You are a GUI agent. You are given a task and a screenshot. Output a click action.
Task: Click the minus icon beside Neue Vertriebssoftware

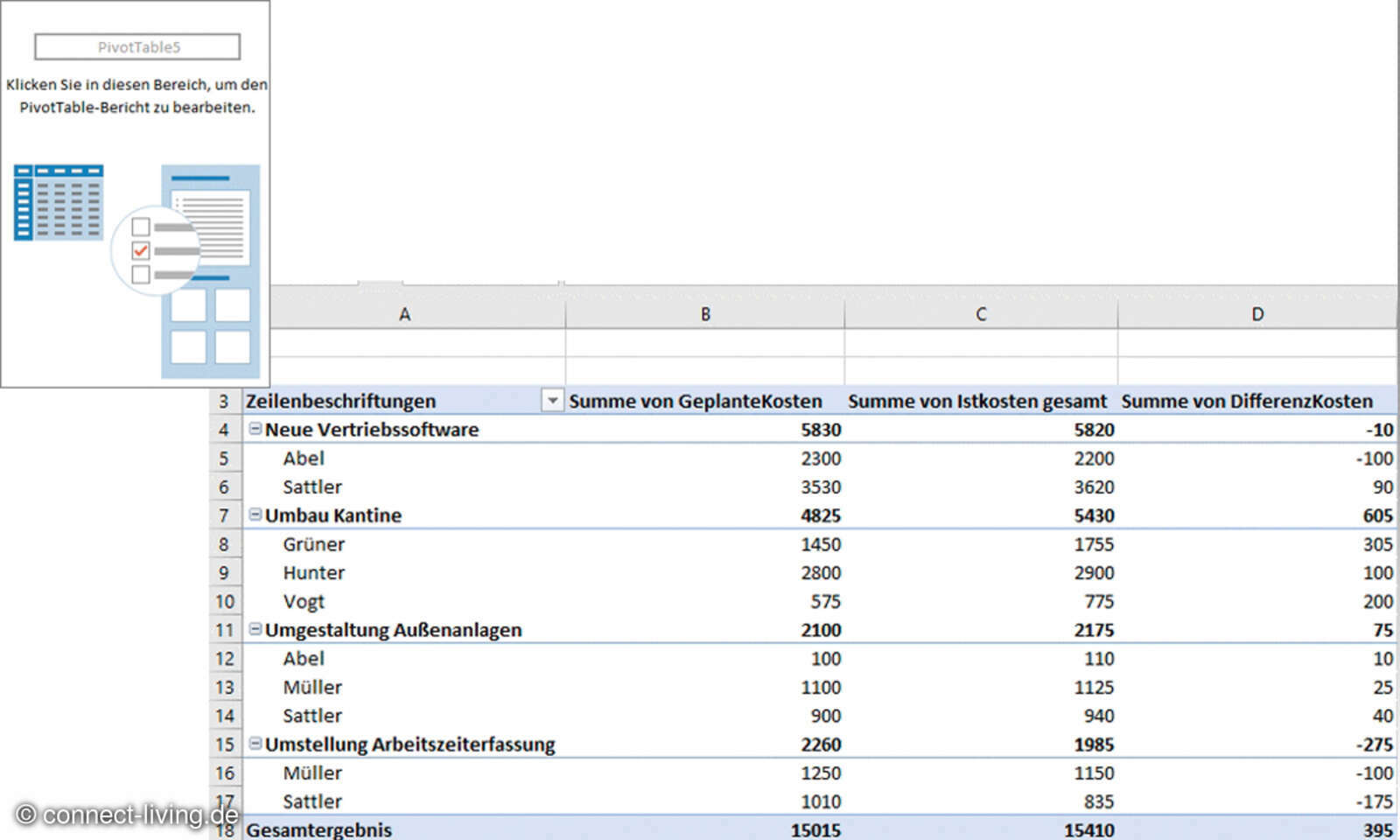(255, 430)
